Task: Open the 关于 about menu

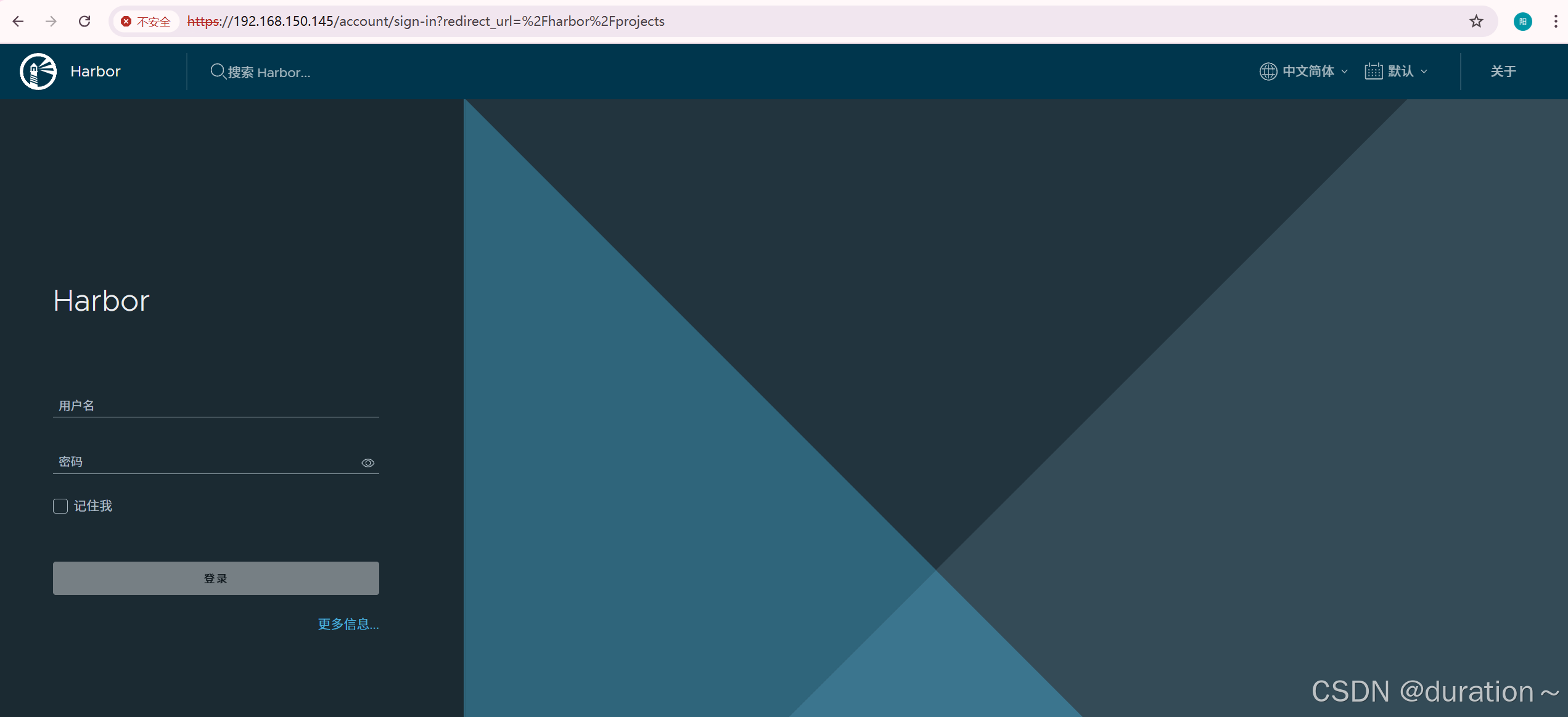Action: 1503,72
